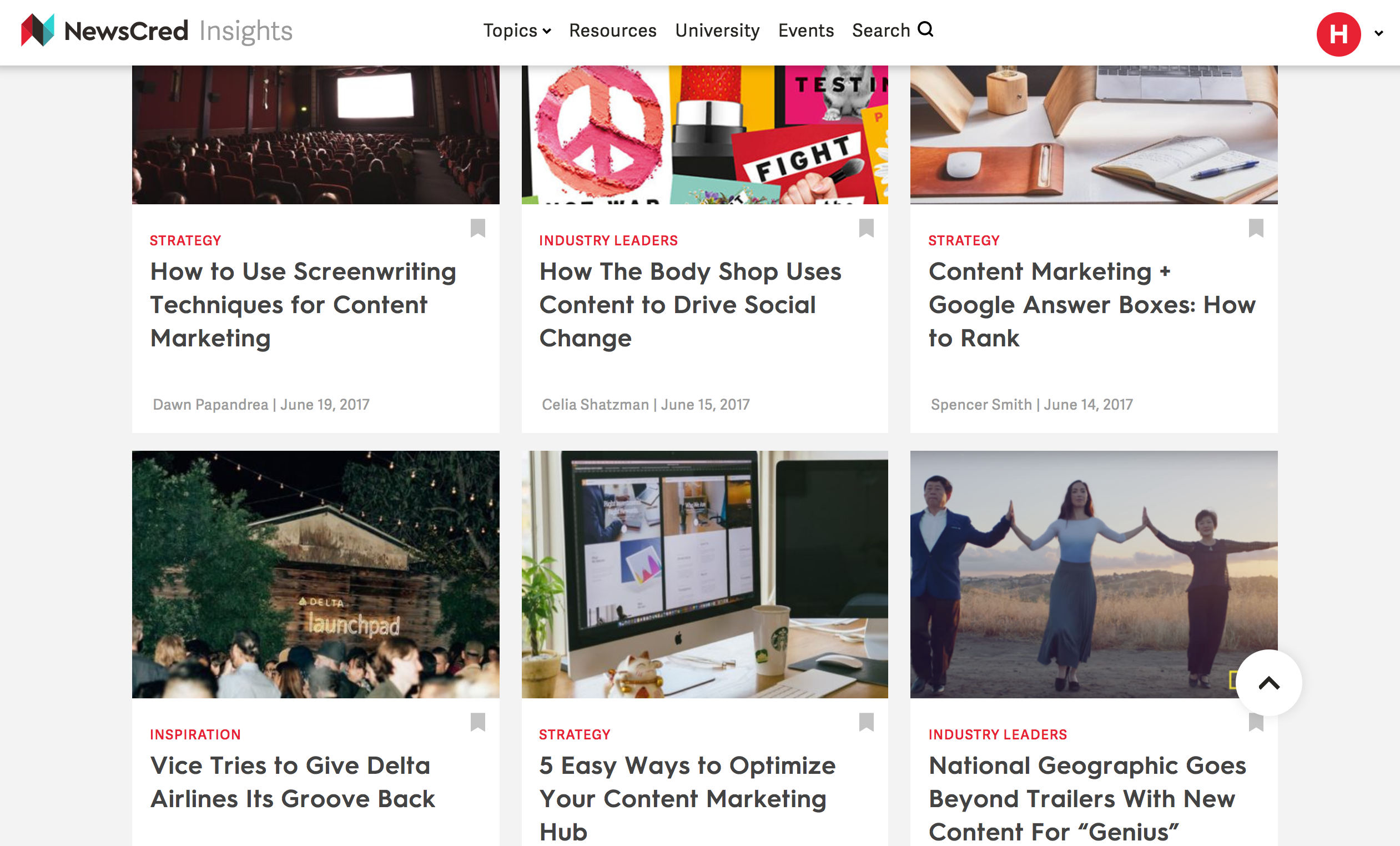Open the University section
The width and height of the screenshot is (1400, 846).
tap(717, 31)
